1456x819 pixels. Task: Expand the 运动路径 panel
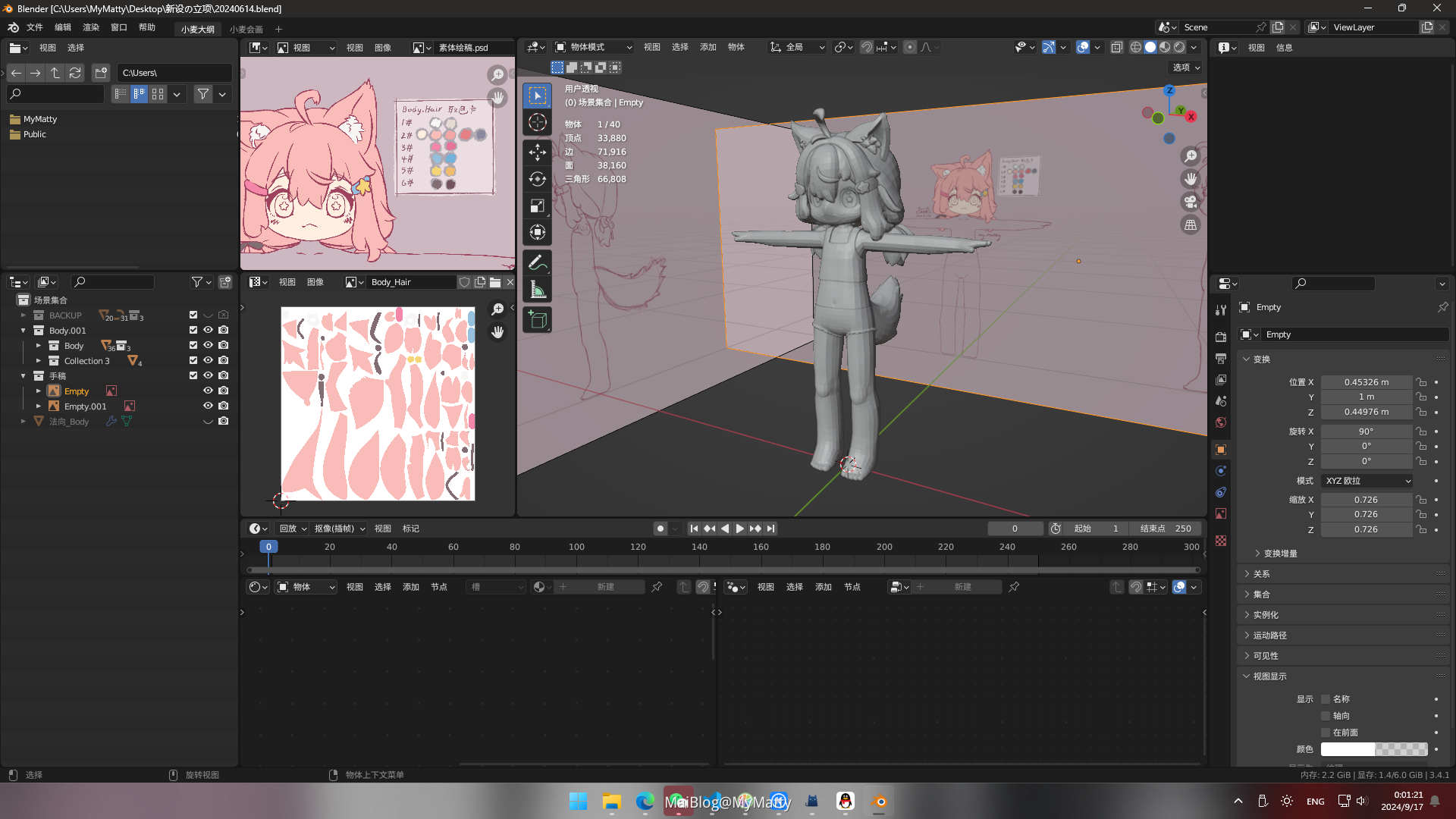pyautogui.click(x=1345, y=635)
